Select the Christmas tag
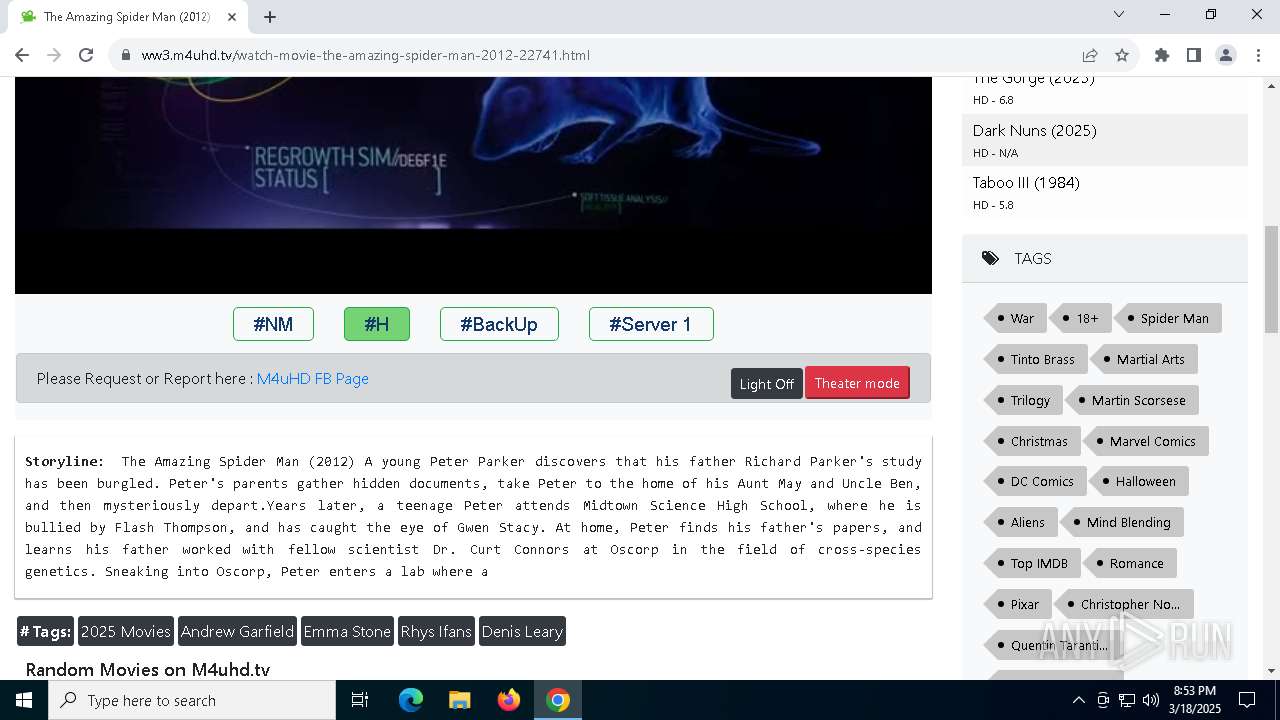Image resolution: width=1280 pixels, height=720 pixels. point(1032,441)
